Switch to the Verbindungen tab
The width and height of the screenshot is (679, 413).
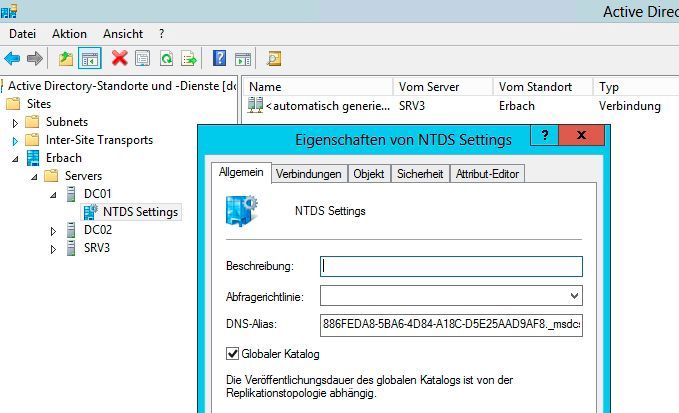pyautogui.click(x=309, y=174)
